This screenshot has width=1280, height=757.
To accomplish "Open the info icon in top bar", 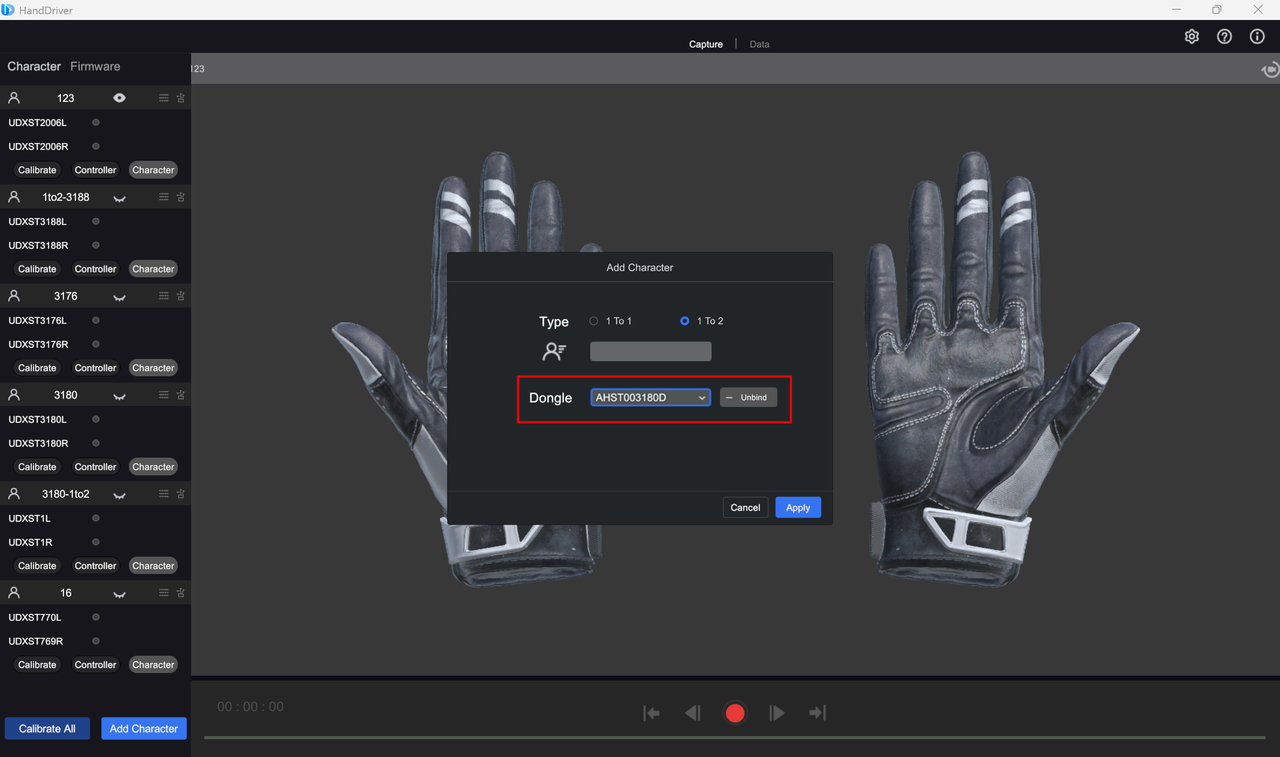I will click(1257, 37).
